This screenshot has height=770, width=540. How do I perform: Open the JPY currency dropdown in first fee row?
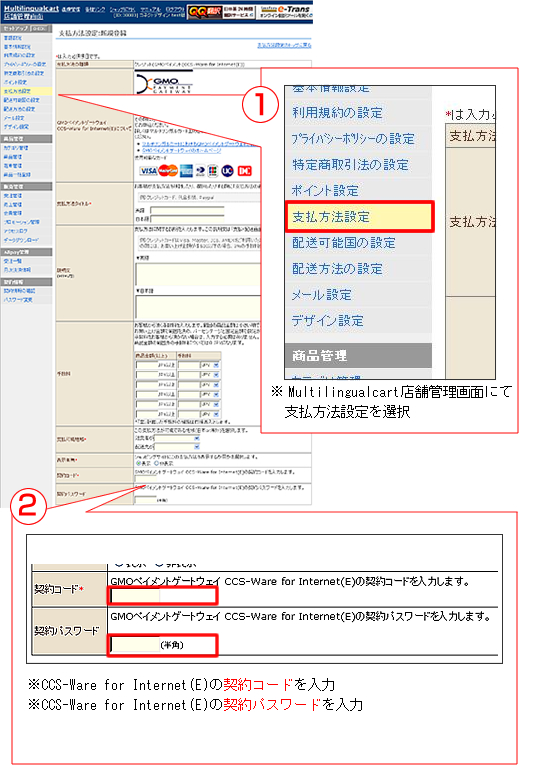(x=210, y=365)
